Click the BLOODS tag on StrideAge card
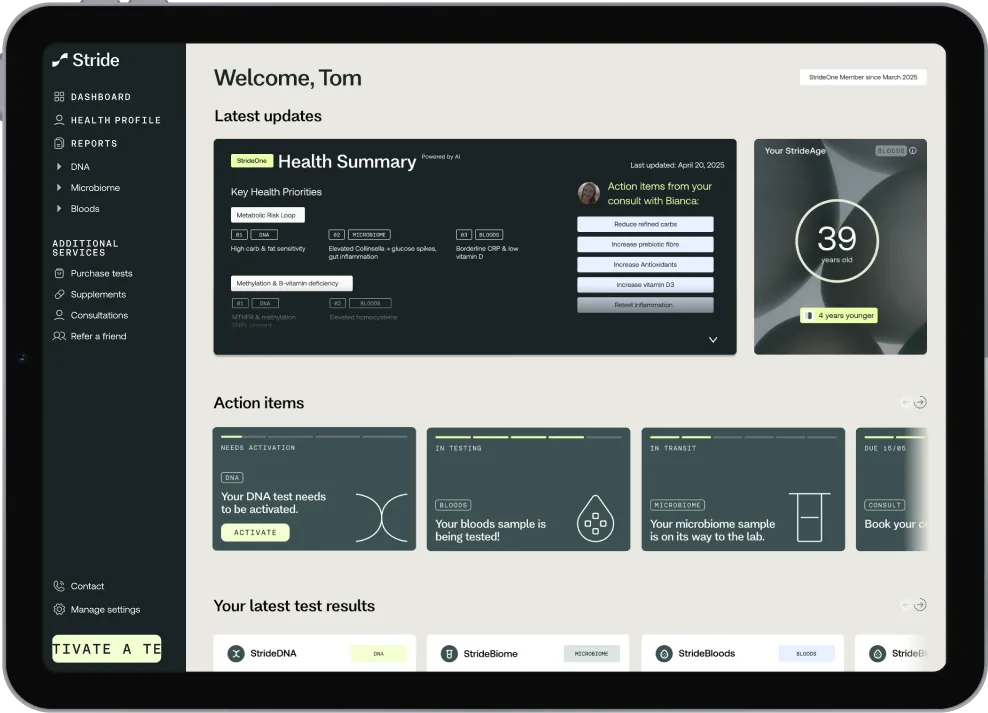Screen dimensions: 988x713 click(x=891, y=151)
